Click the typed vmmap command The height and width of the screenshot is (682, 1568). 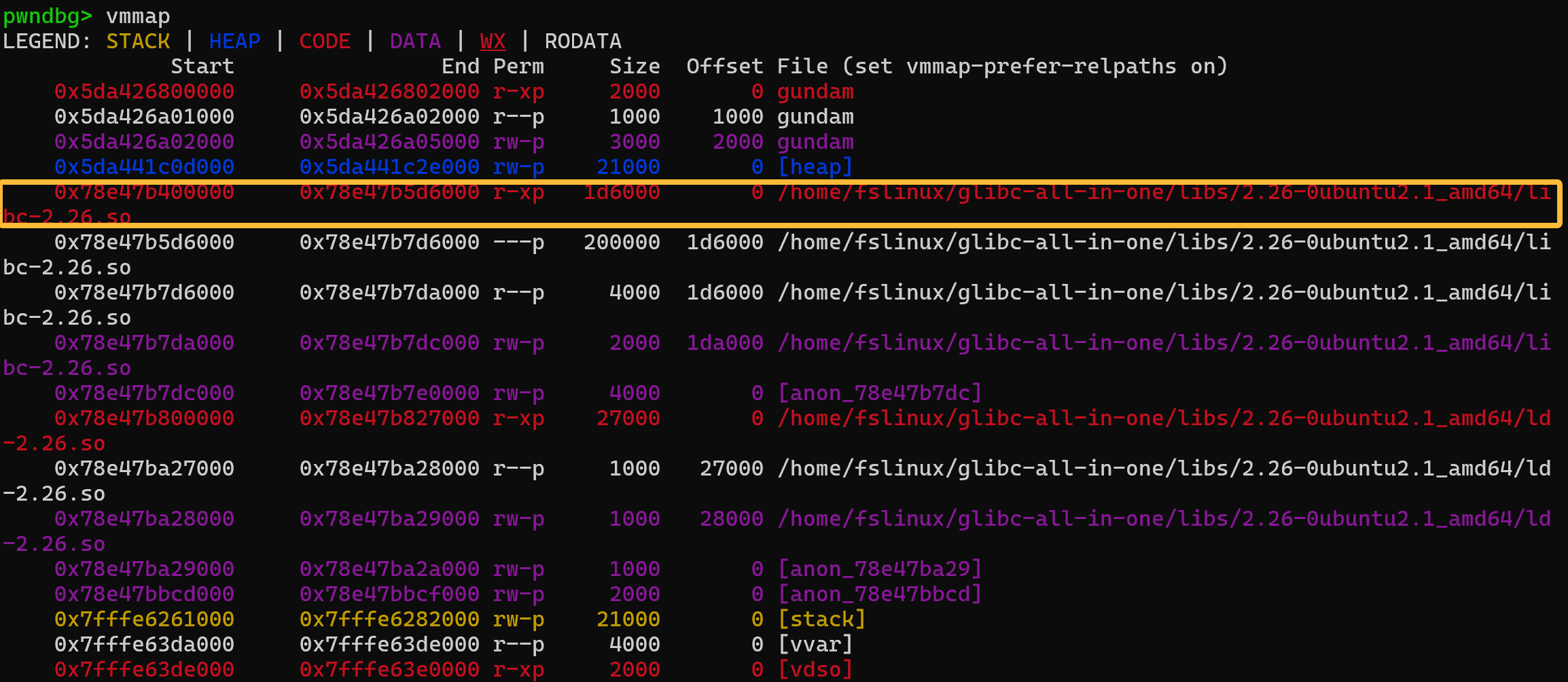138,16
